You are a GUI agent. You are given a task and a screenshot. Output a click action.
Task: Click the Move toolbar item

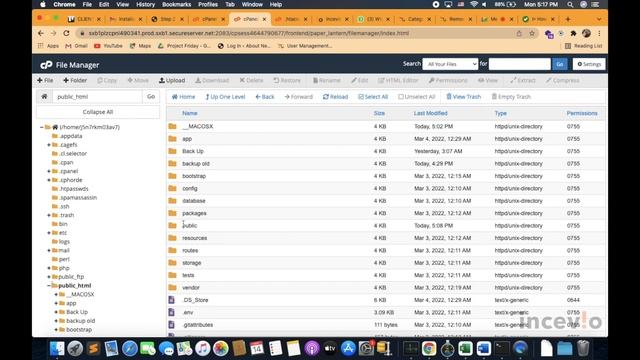point(138,80)
